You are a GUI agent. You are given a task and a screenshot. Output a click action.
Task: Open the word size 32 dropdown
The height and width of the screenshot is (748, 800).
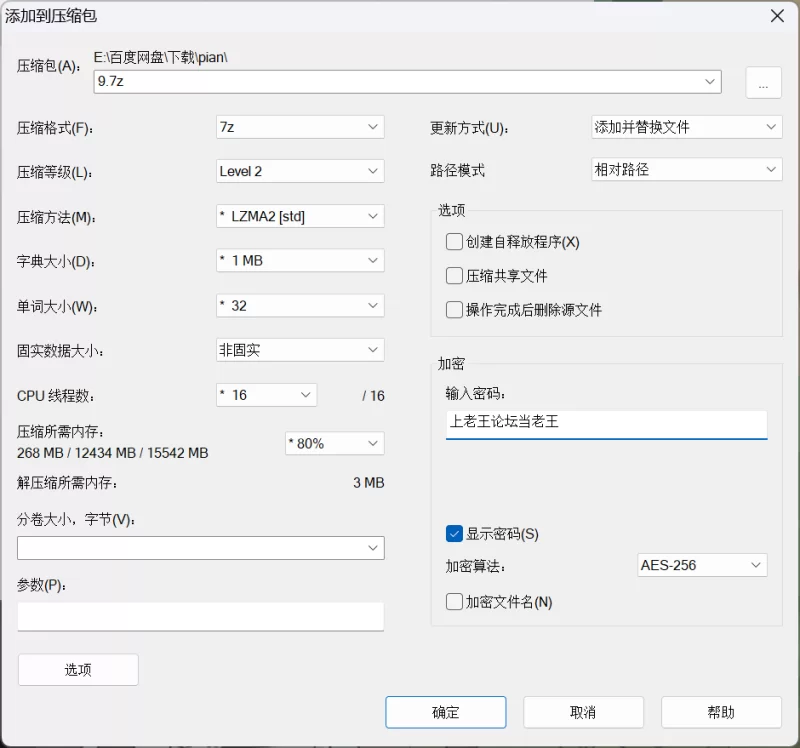(x=300, y=306)
